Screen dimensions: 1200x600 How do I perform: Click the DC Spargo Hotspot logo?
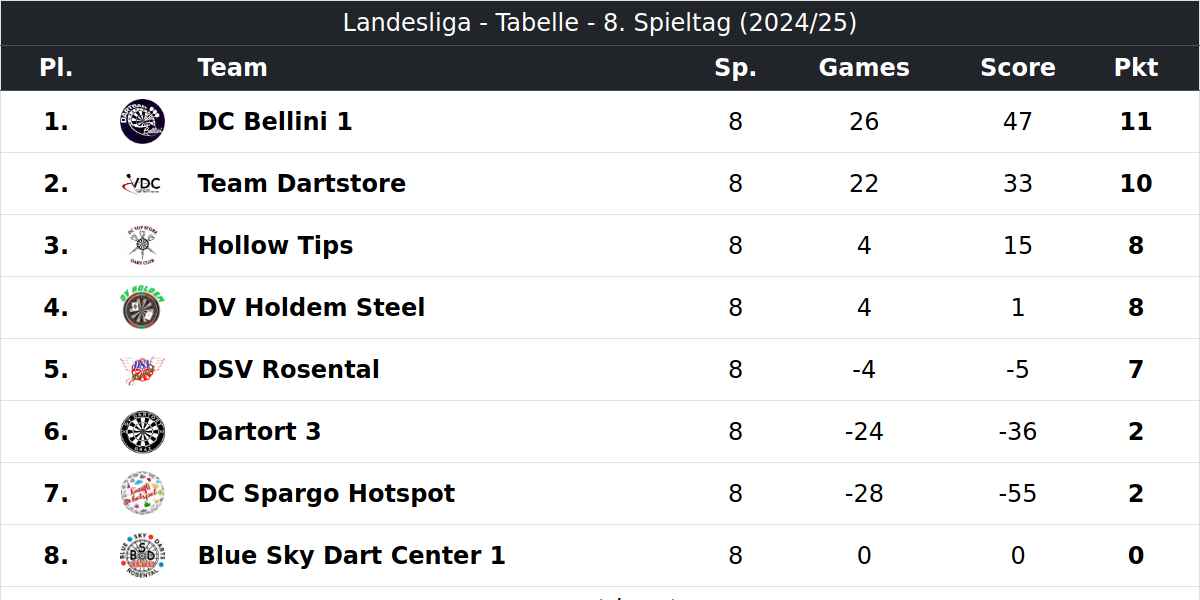pos(142,494)
